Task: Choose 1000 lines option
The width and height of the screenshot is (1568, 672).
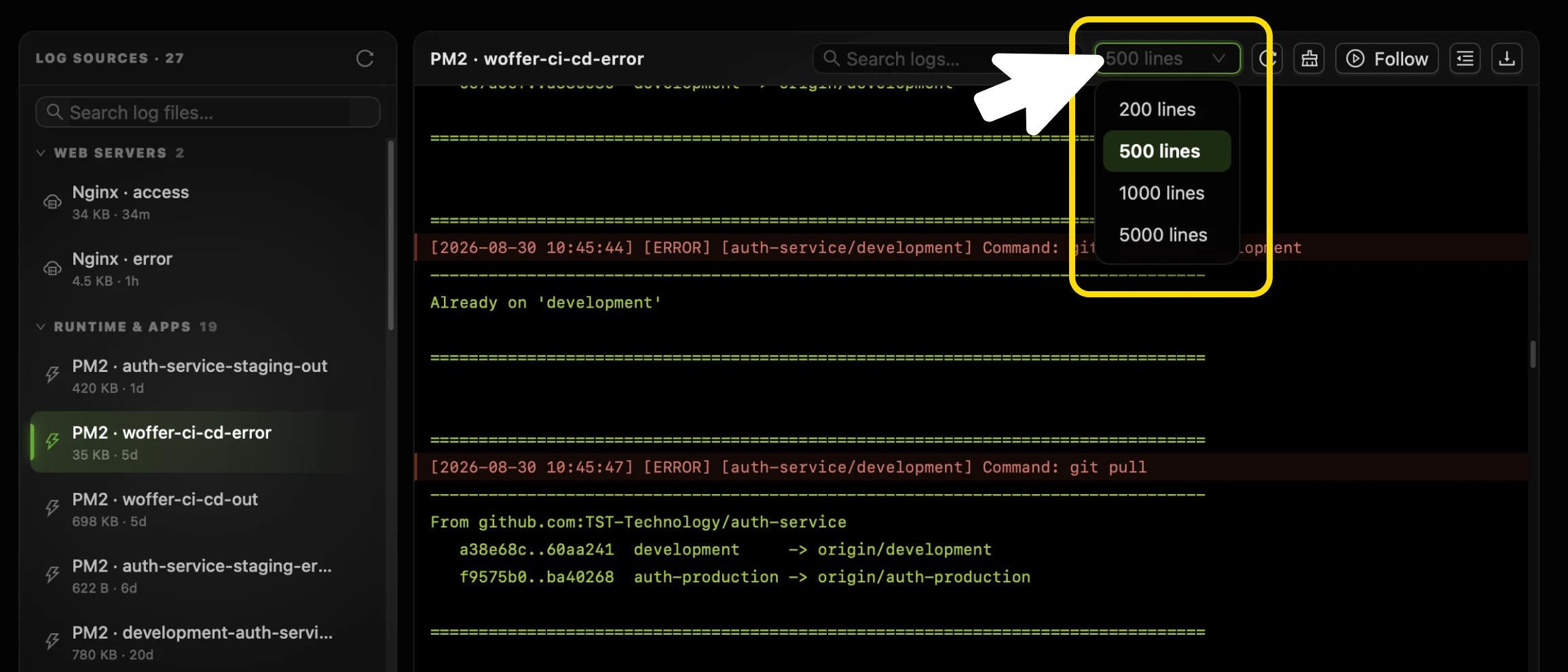Action: pyautogui.click(x=1167, y=193)
